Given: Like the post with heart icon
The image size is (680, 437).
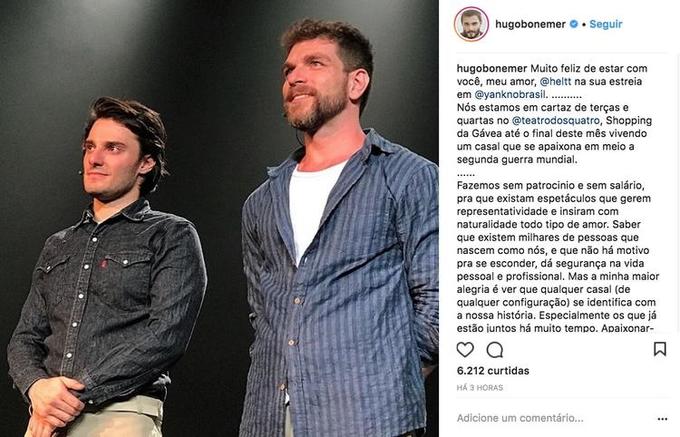Looking at the screenshot, I should 465,349.
